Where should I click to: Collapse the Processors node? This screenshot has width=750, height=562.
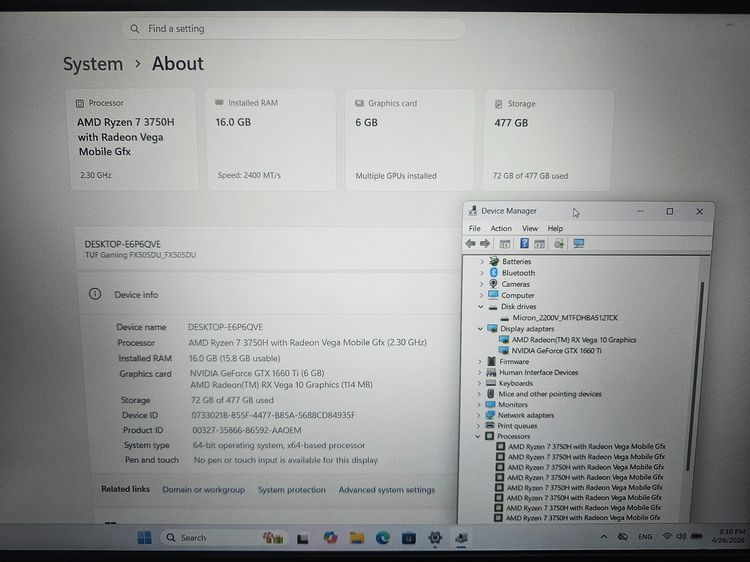point(477,436)
